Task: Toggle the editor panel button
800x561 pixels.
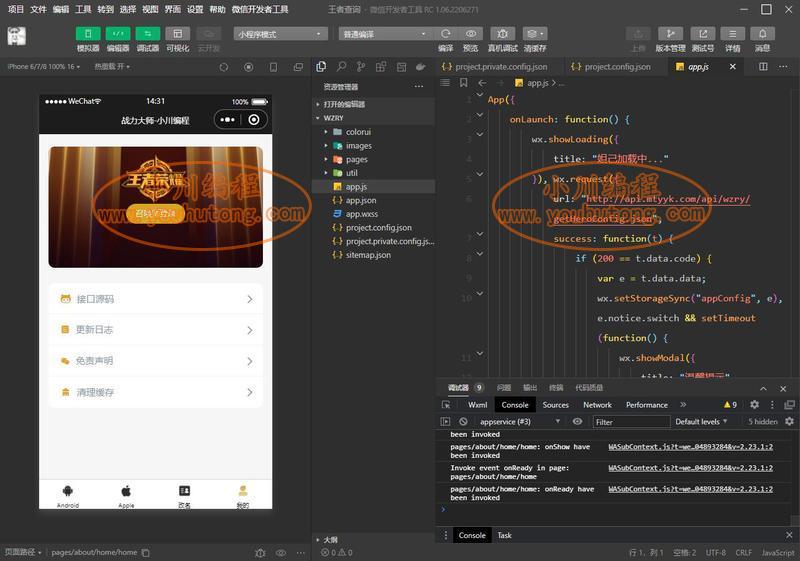Action: (118, 34)
